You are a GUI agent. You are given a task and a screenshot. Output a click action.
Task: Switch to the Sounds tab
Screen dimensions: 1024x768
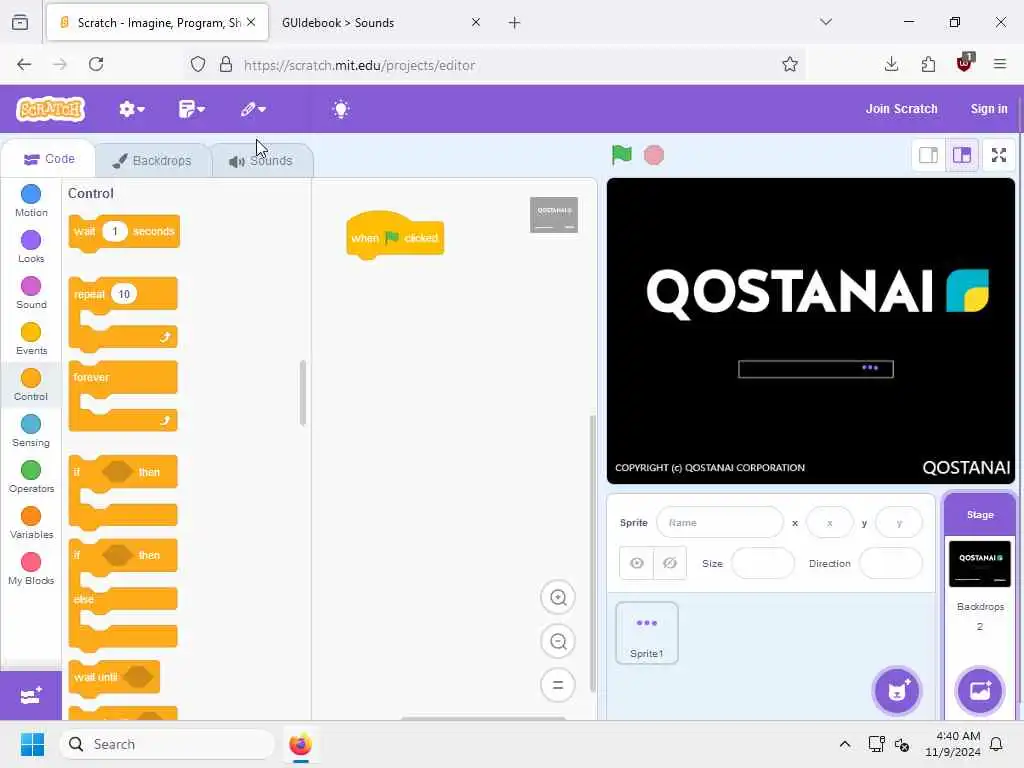tap(262, 161)
